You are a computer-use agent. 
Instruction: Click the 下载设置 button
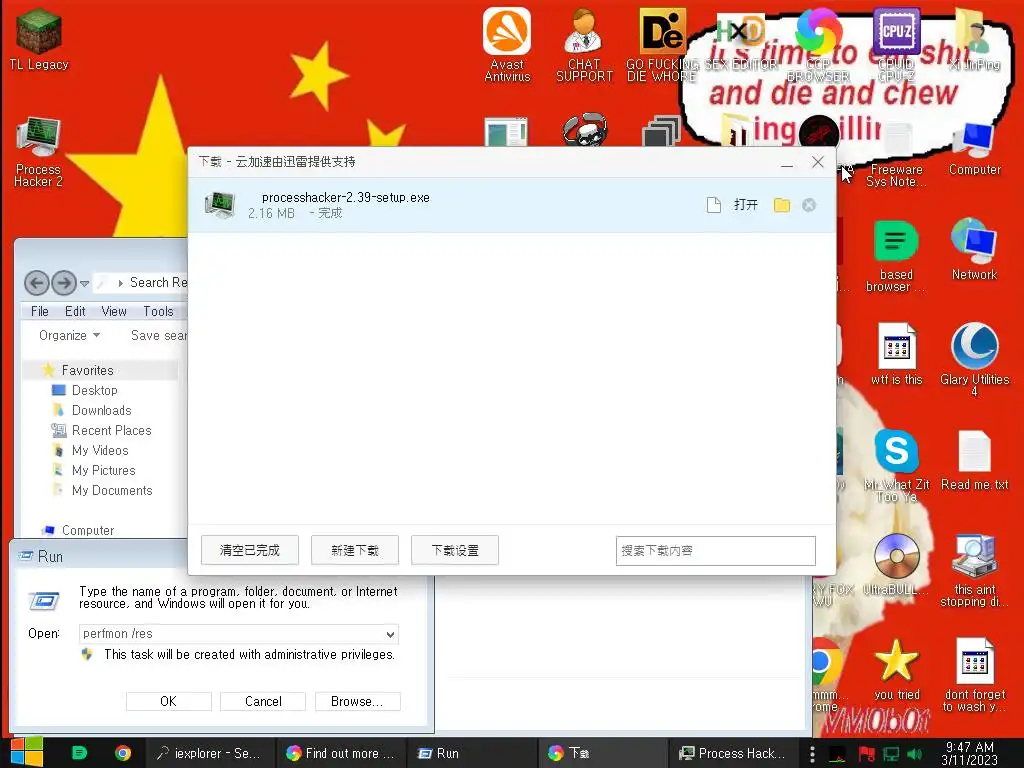coord(455,551)
